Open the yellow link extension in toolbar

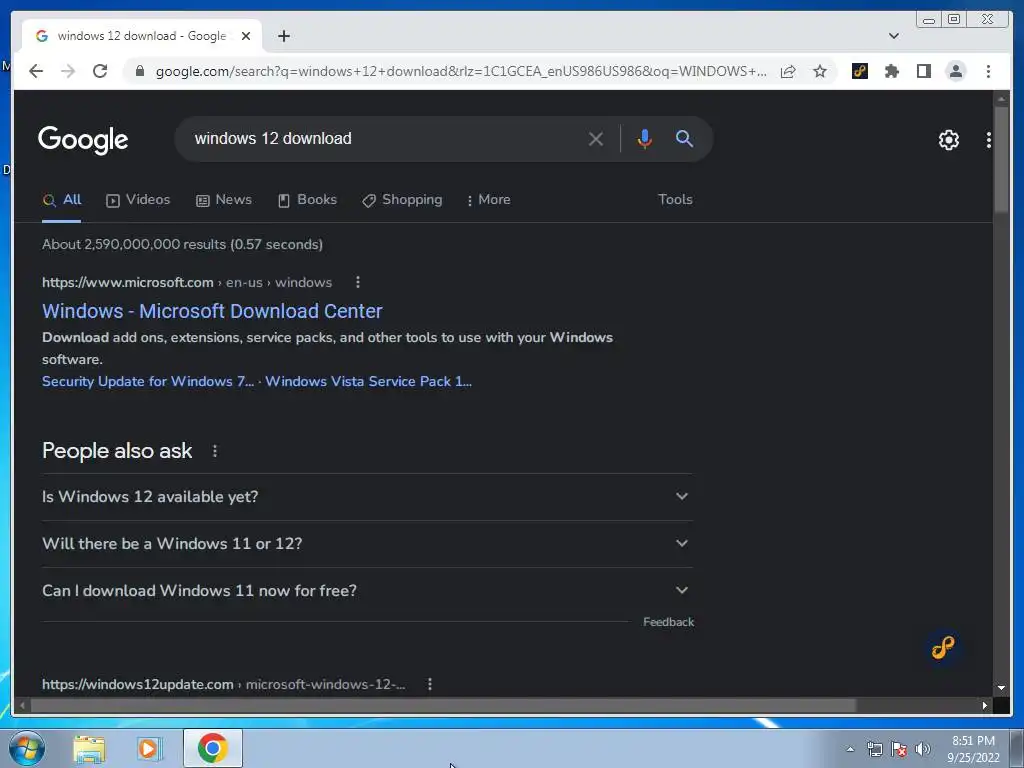860,71
